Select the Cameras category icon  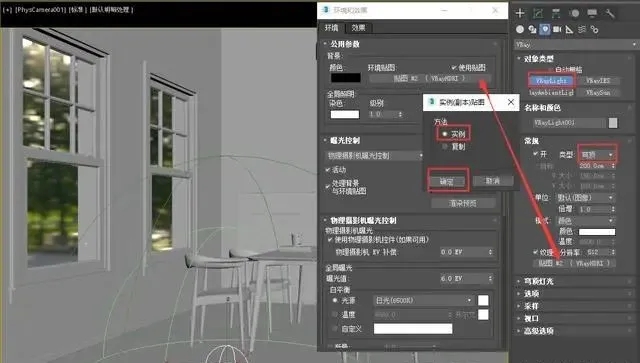pyautogui.click(x=557, y=29)
